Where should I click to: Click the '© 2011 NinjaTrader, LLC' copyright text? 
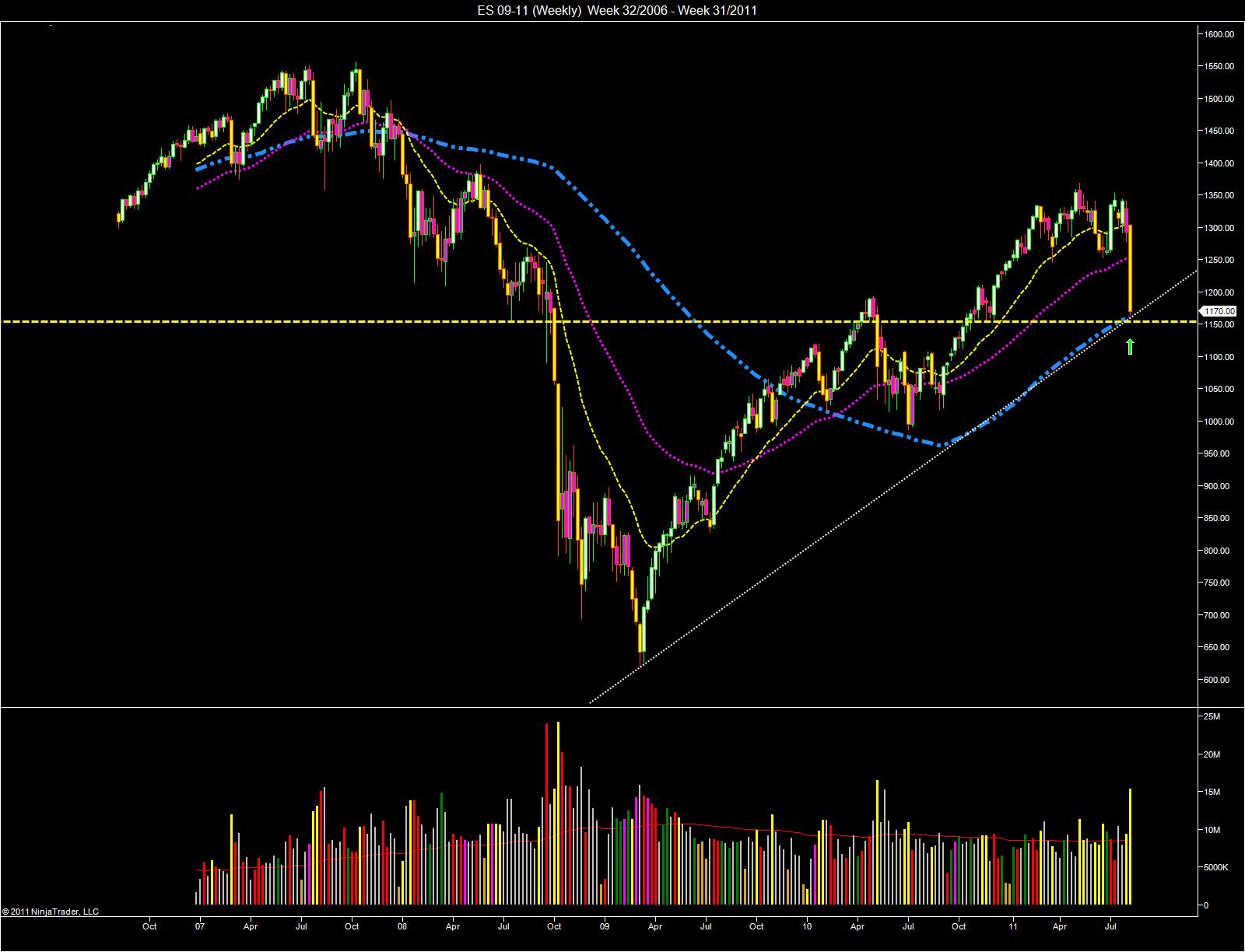pos(51,912)
